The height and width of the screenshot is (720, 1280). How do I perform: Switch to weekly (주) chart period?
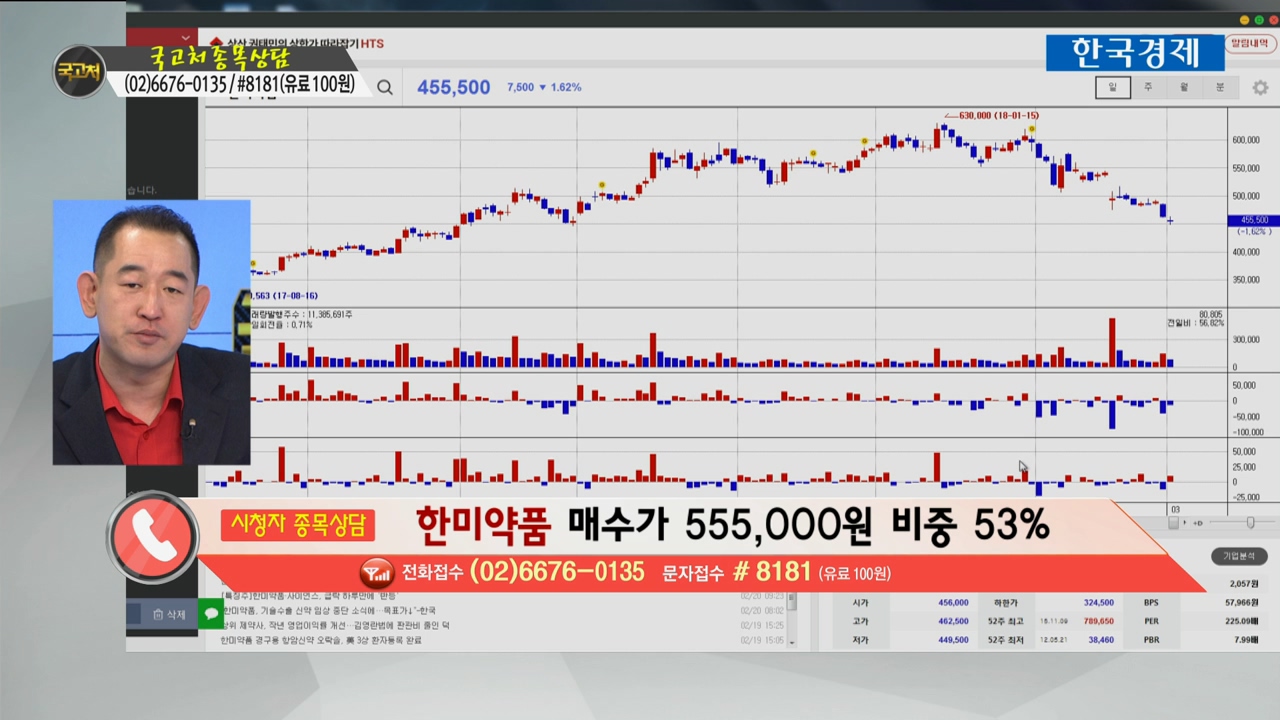click(1148, 88)
